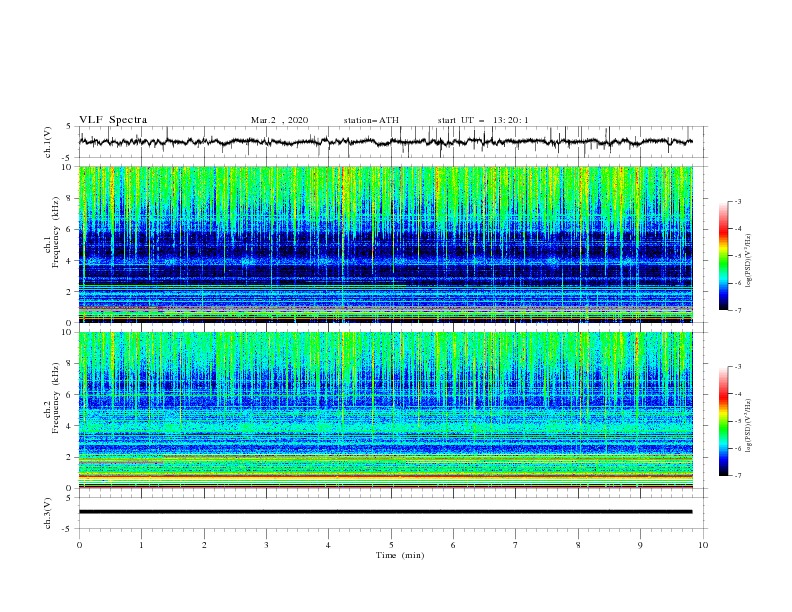Click the "ch.1(V)" waveform axis label
The width and height of the screenshot is (792, 612).
click(48, 142)
